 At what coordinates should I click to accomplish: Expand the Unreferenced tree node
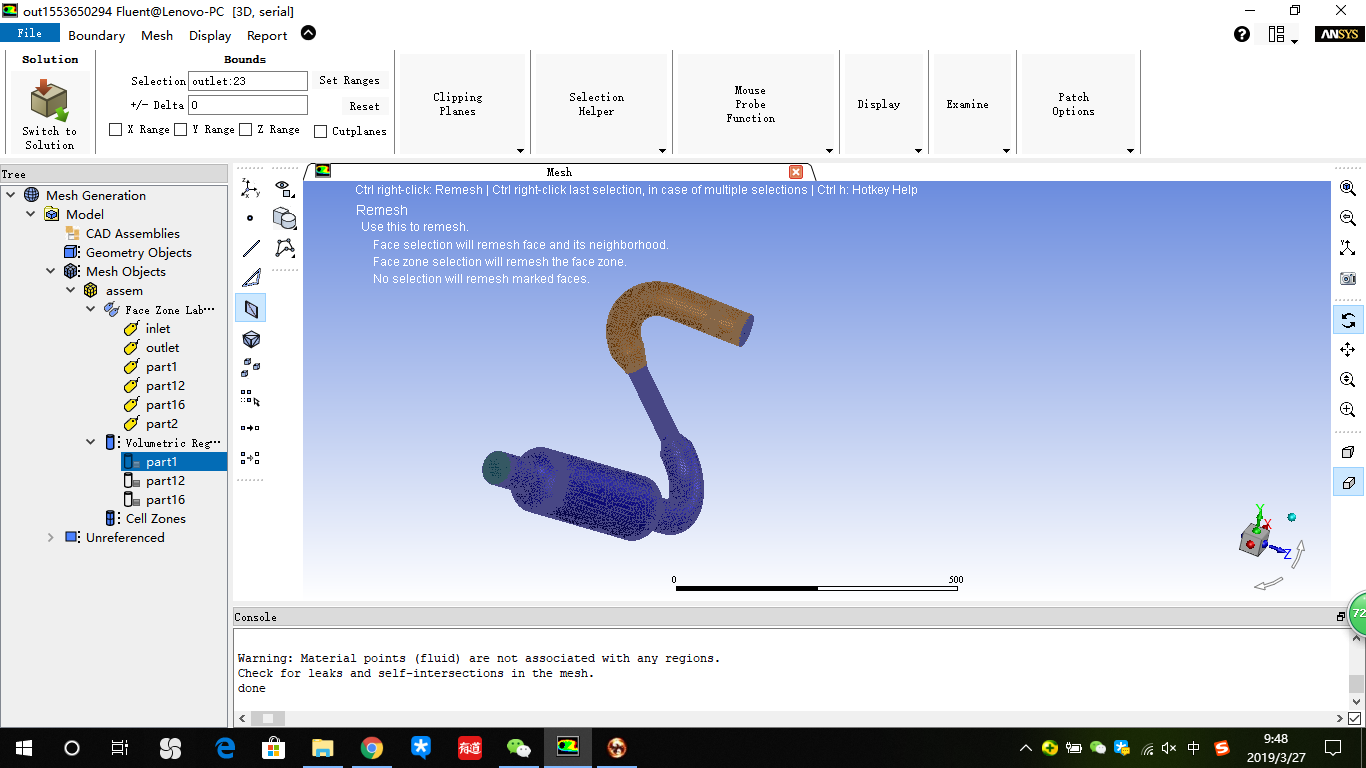point(50,537)
